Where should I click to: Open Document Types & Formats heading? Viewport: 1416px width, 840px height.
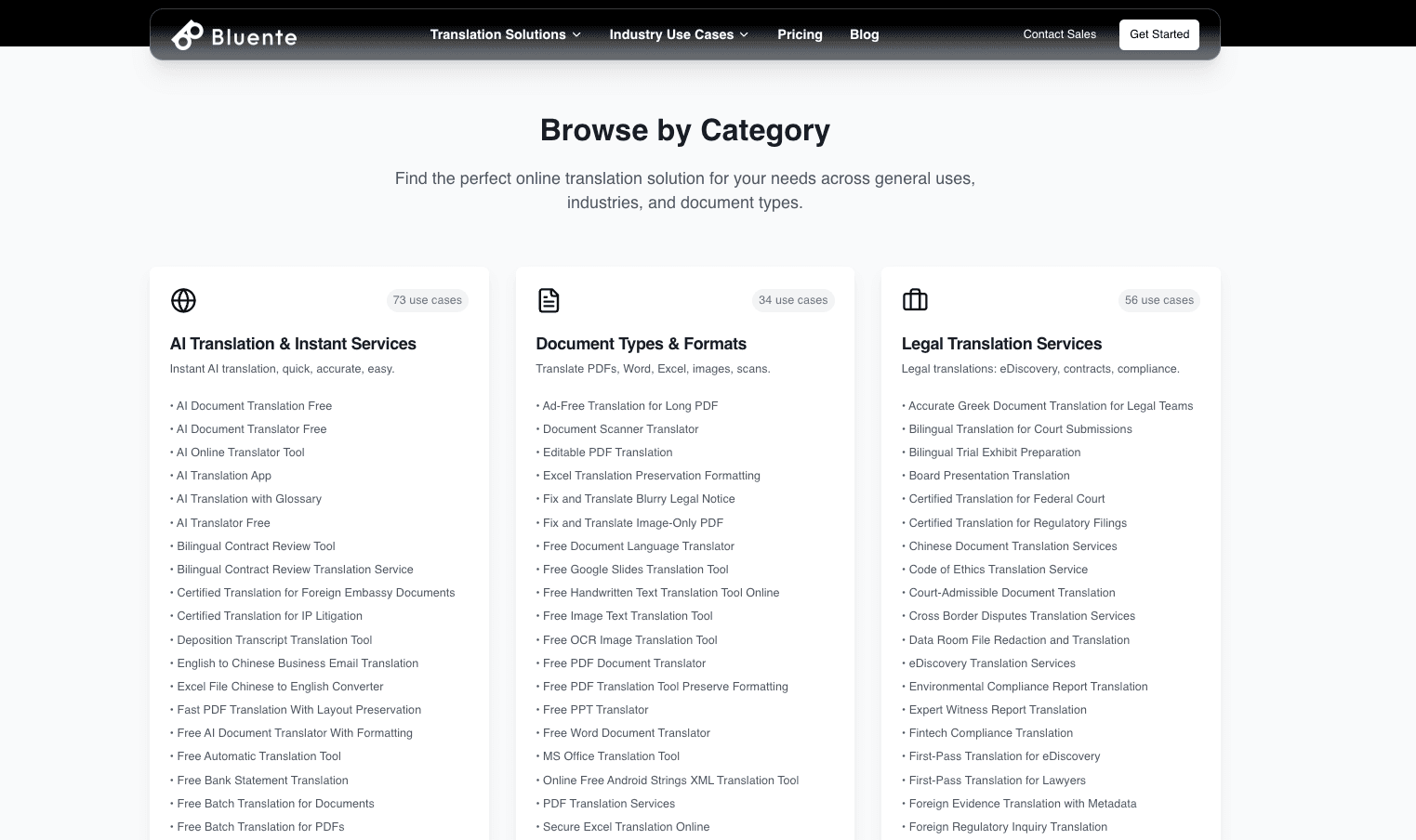(641, 344)
